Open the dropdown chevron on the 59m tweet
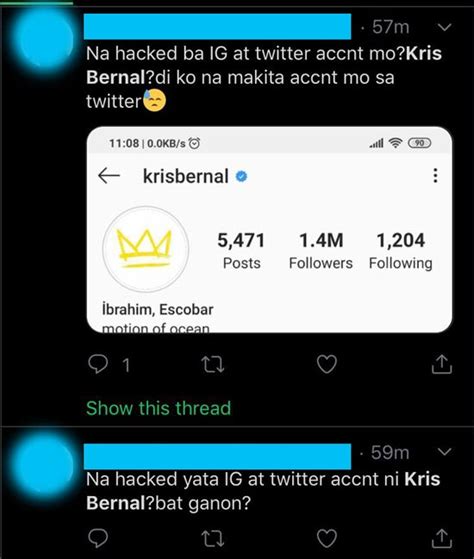Viewport: 474px width, 559px height. pyautogui.click(x=444, y=452)
